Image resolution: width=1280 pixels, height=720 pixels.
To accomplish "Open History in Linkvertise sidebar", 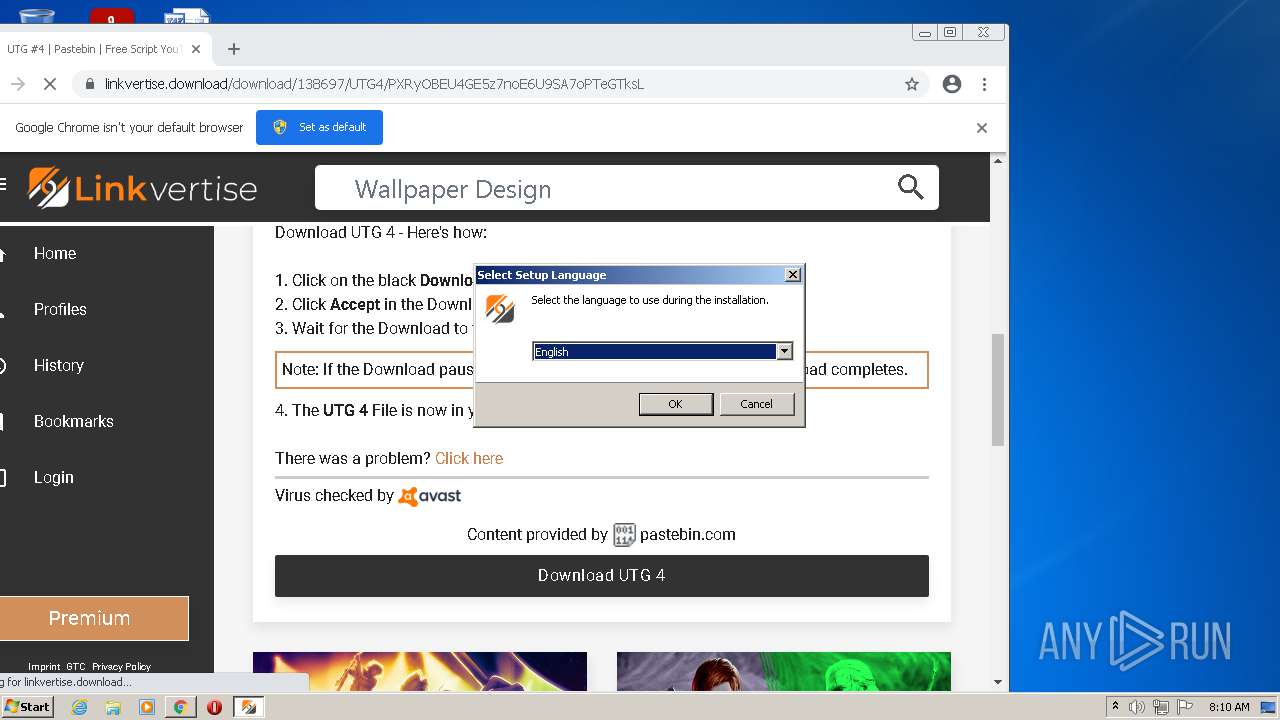I will tap(59, 365).
